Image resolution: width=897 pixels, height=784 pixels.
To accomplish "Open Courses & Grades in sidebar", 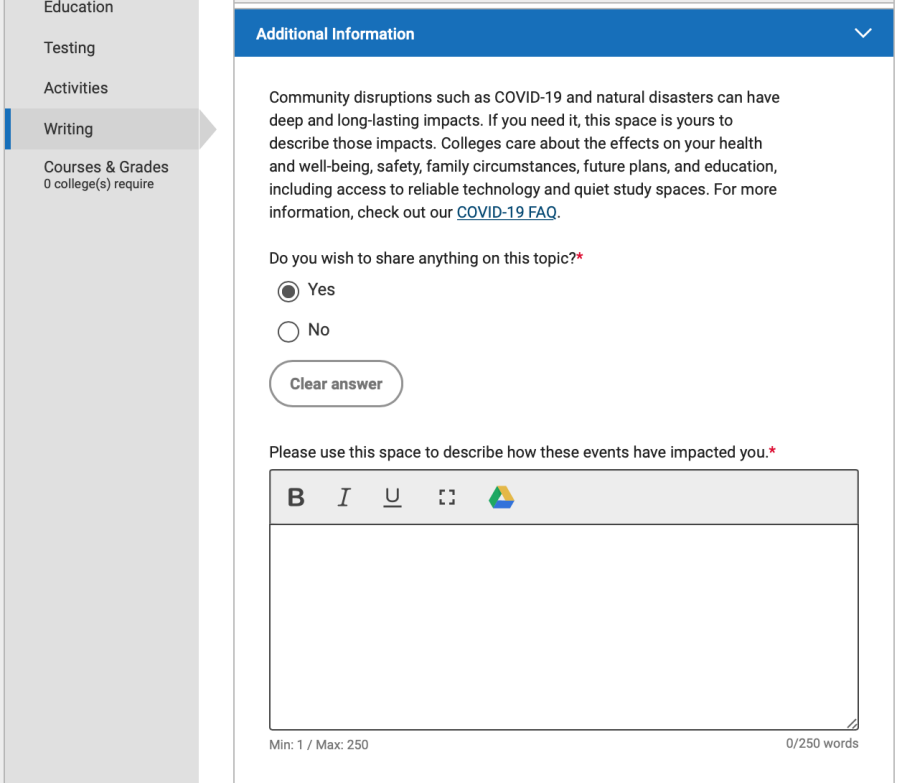I will (106, 168).
